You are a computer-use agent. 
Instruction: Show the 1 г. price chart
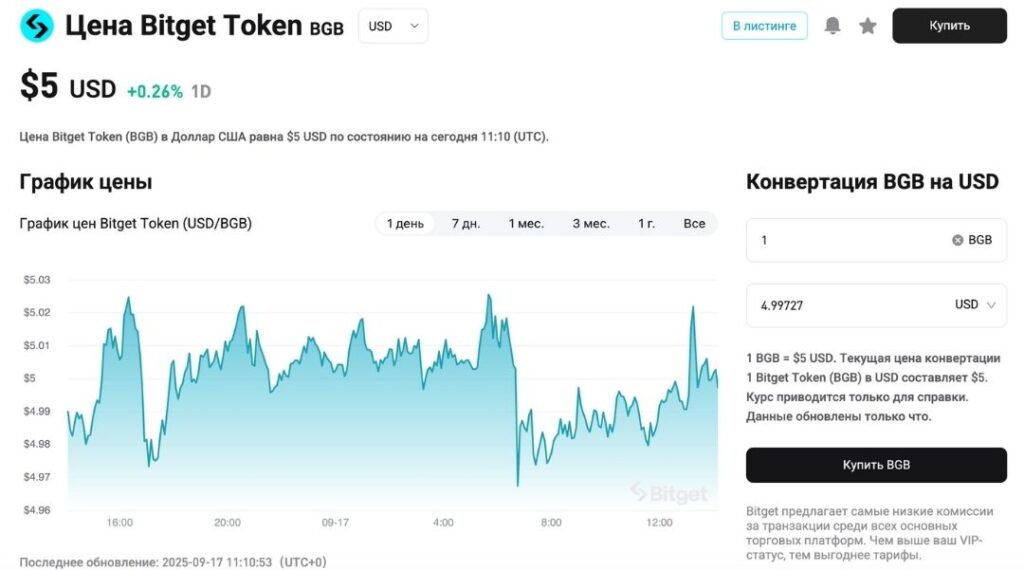point(647,223)
